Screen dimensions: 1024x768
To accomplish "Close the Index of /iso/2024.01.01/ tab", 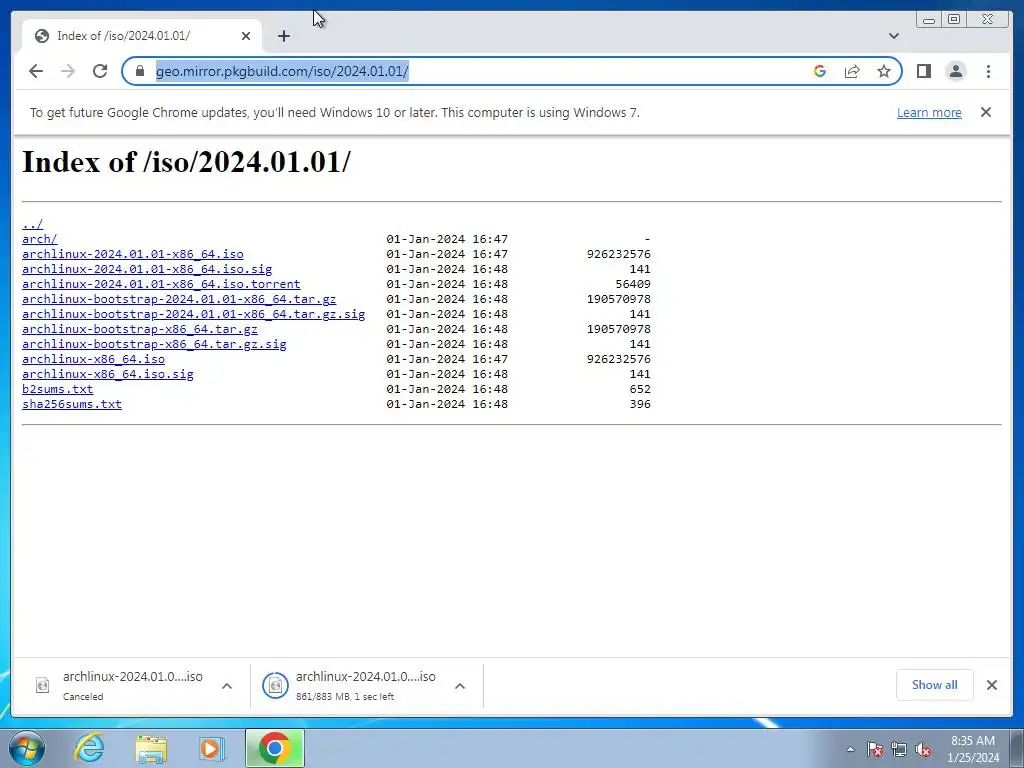I will (246, 36).
